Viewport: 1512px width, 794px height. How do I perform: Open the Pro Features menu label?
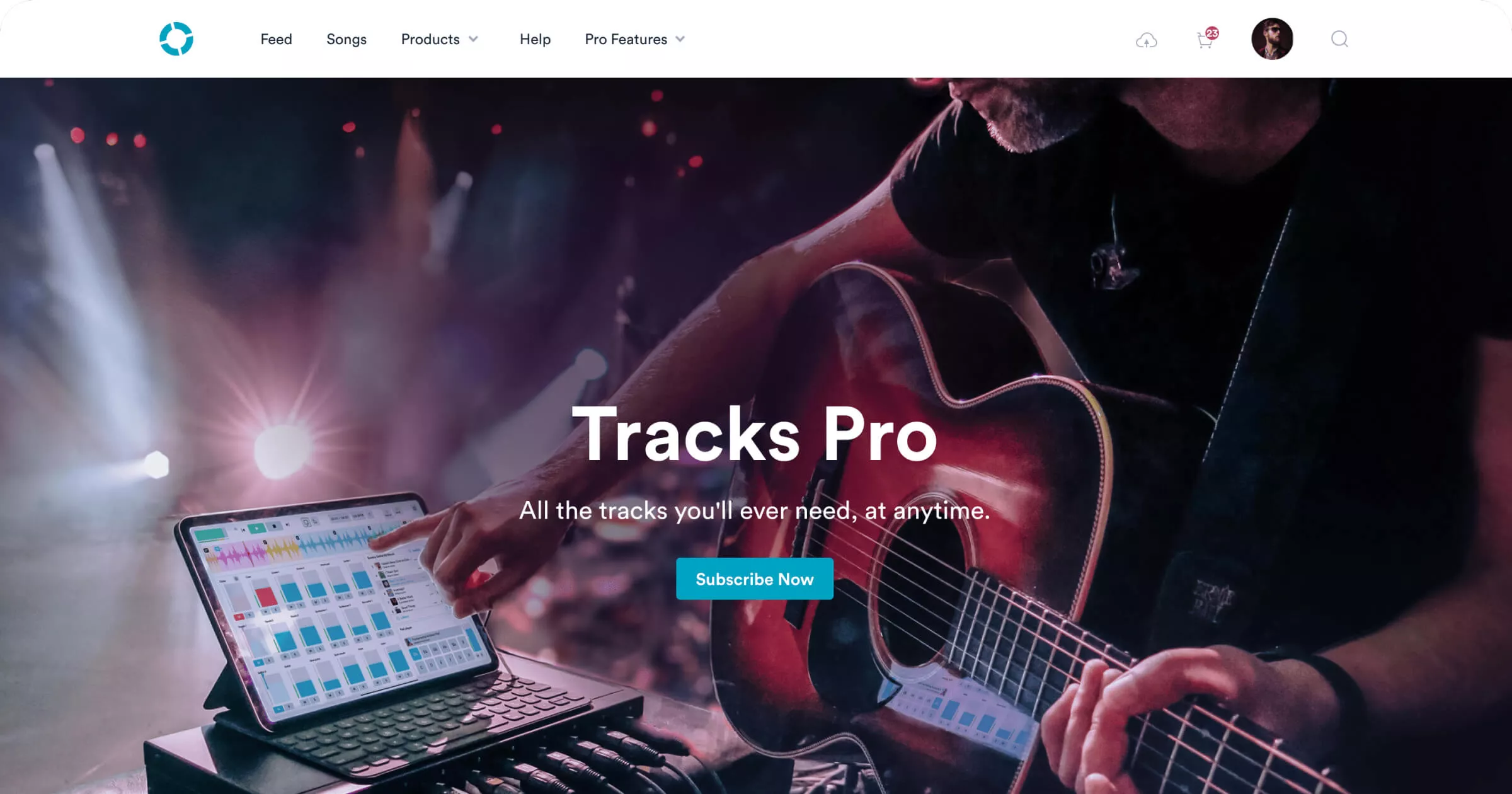626,39
